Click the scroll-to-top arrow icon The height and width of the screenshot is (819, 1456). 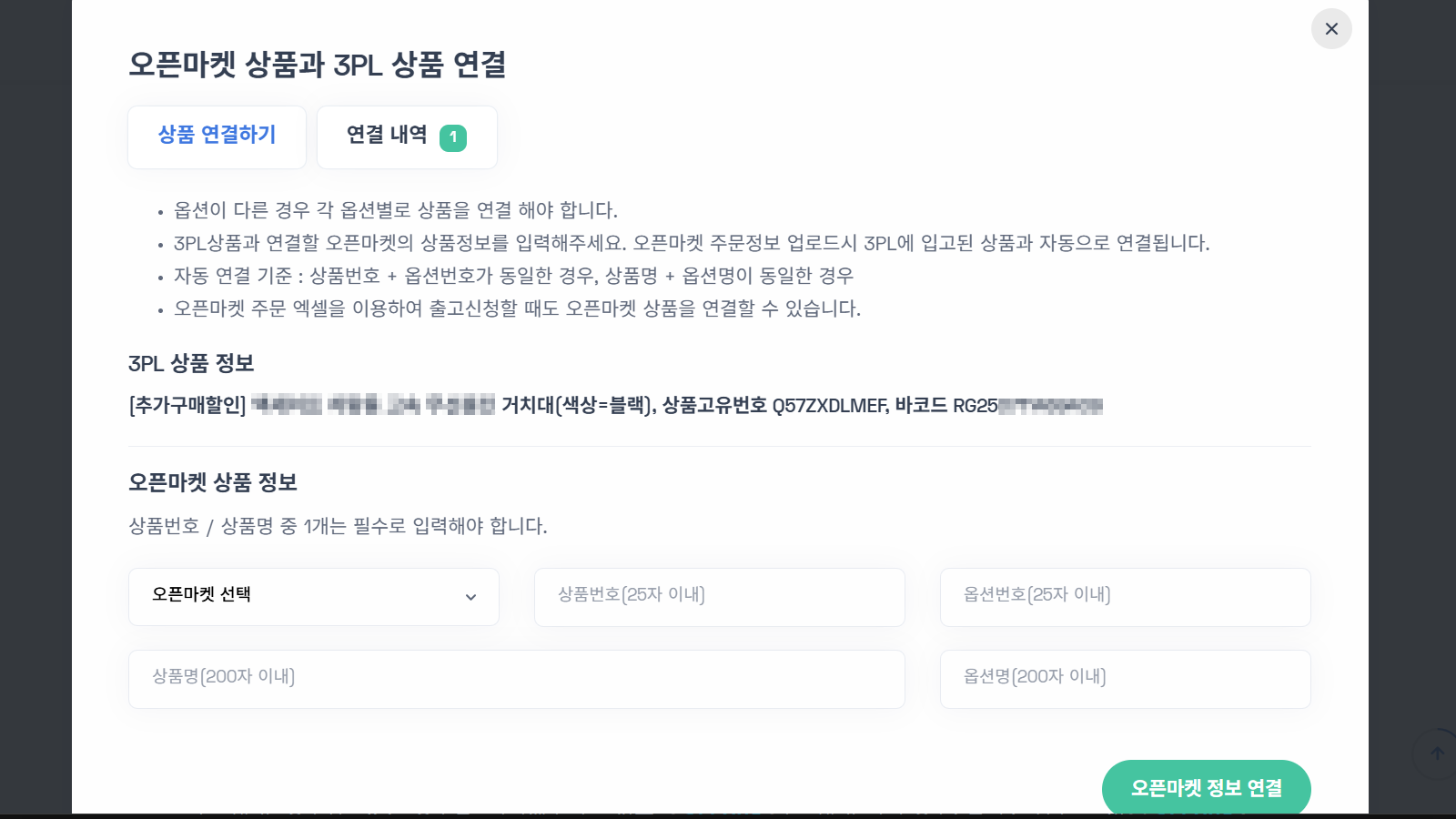[1437, 753]
